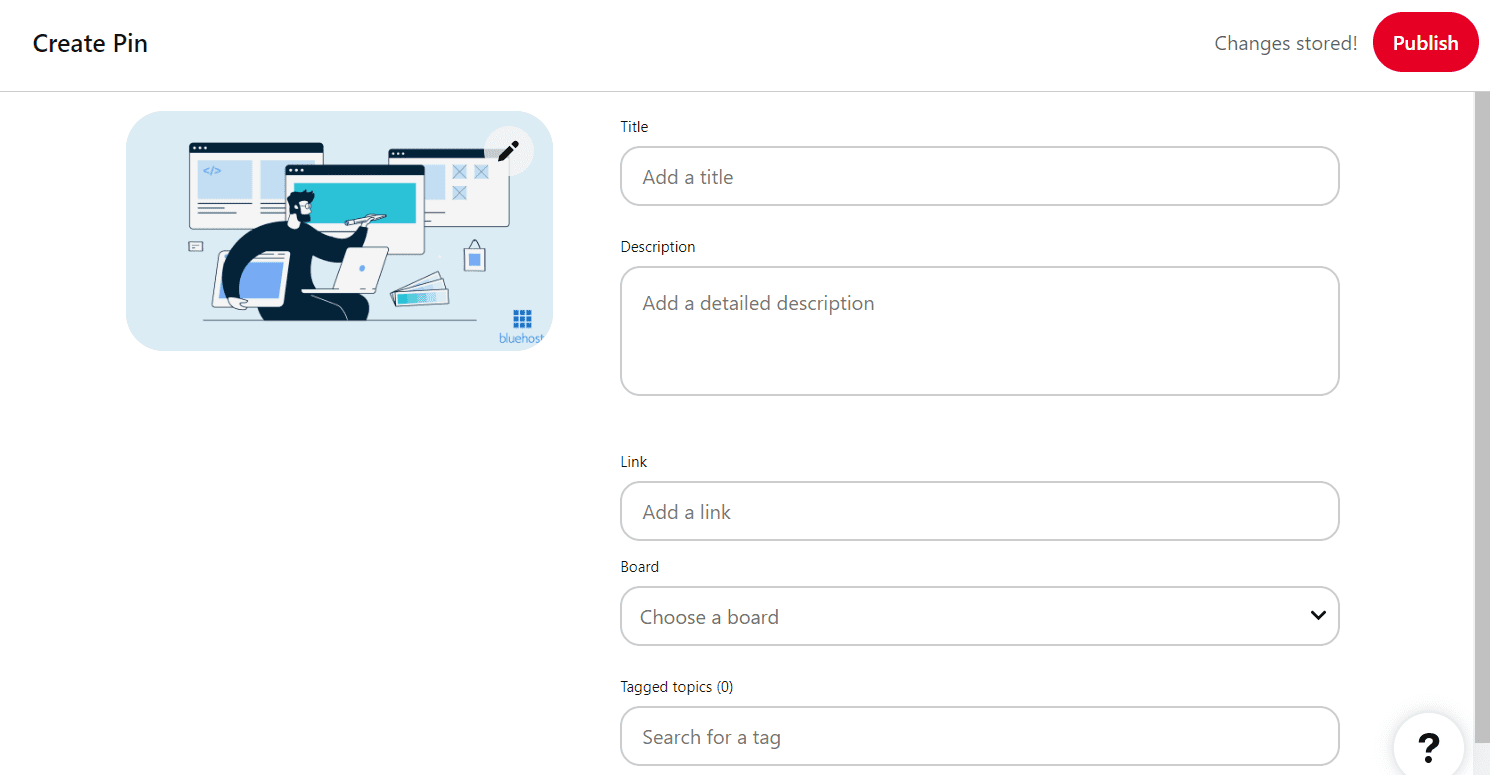Click the vertical page scrollbar
This screenshot has width=1490, height=775.
[1482, 400]
